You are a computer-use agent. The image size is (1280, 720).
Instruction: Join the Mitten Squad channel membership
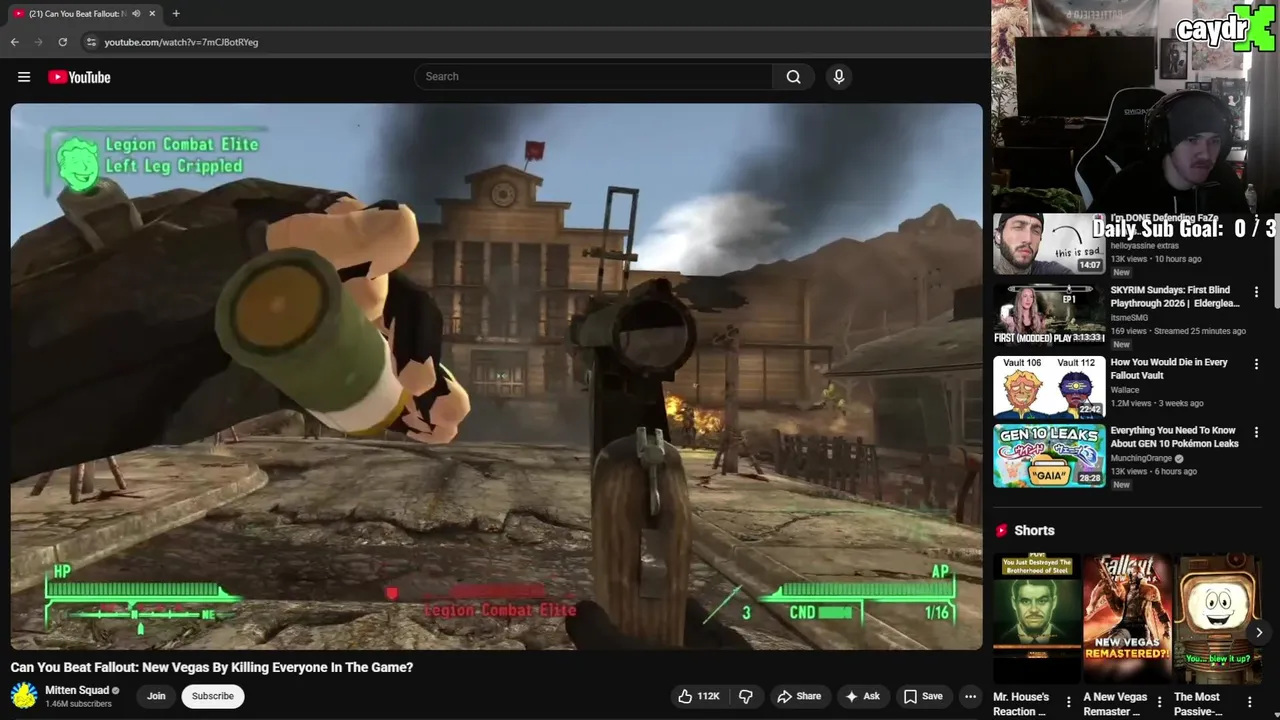pyautogui.click(x=156, y=696)
